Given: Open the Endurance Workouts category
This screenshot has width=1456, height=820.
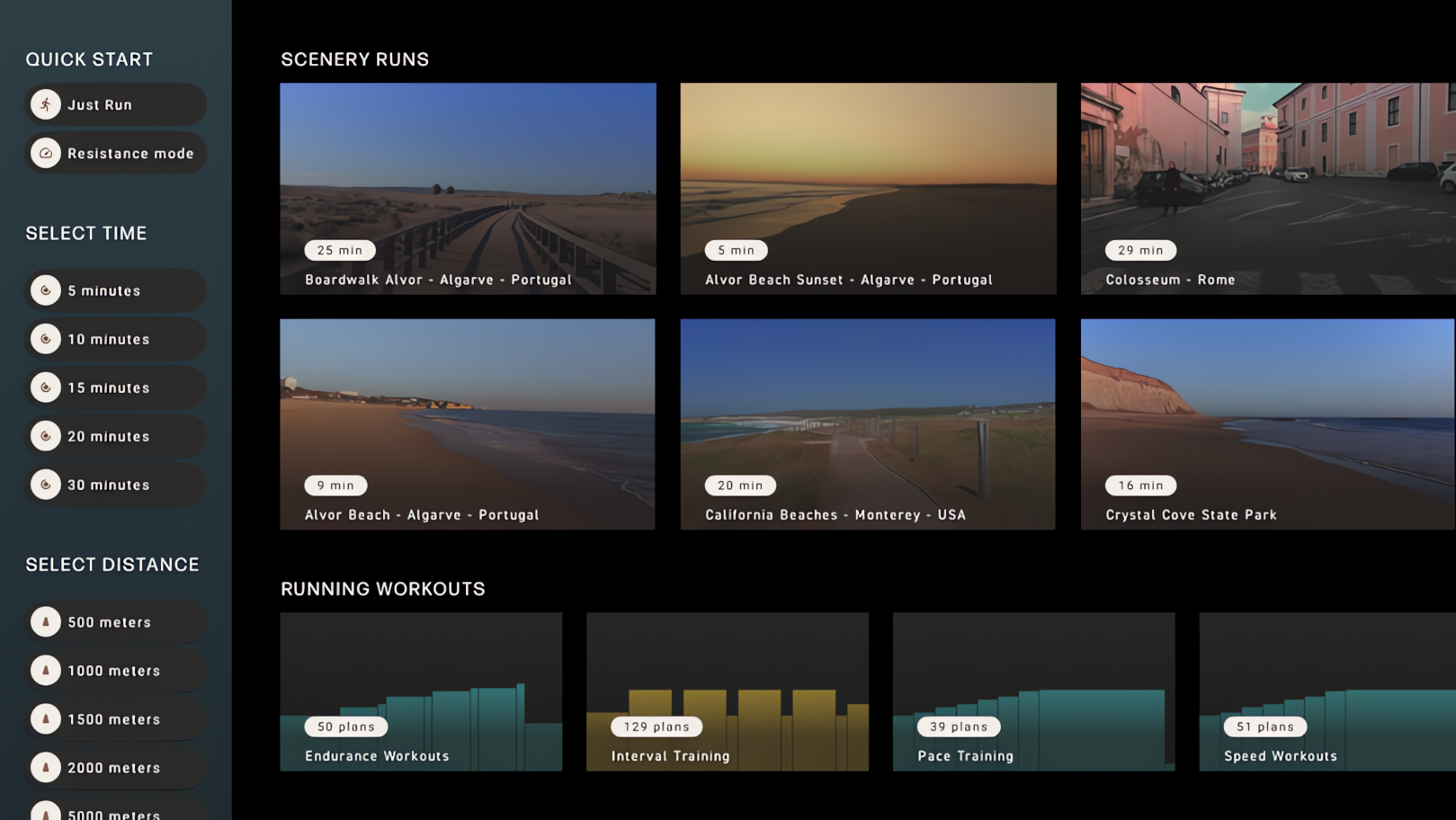Looking at the screenshot, I should 421,691.
